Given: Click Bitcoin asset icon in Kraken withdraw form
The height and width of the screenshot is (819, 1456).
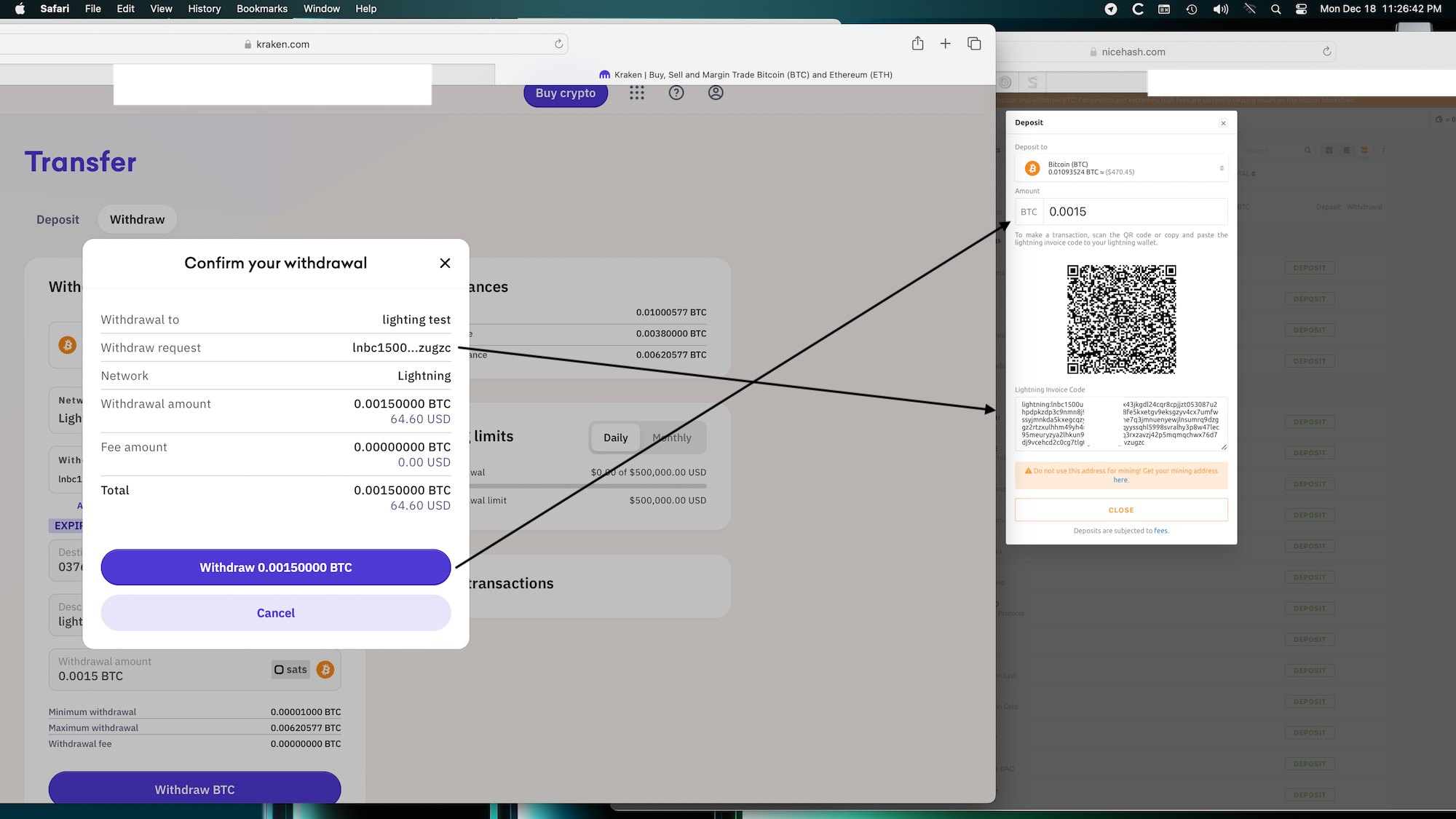Looking at the screenshot, I should point(68,345).
